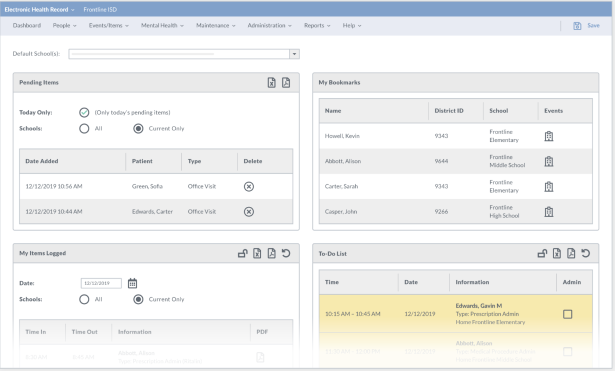Screen dimensions: 615x371
Task: Export My Items Logged to Excel
Action: tap(257, 253)
